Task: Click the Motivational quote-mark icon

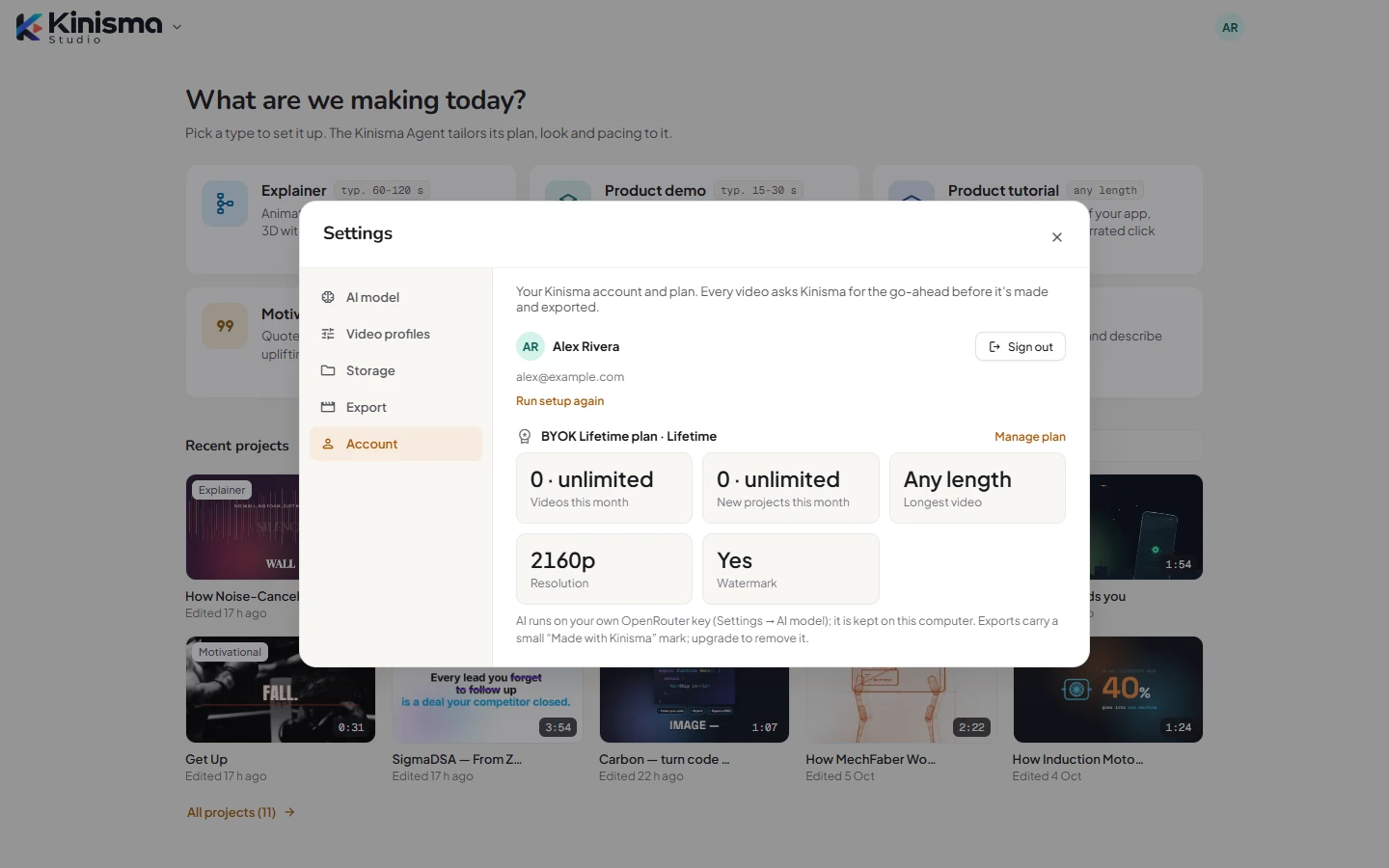Action: pos(225,326)
